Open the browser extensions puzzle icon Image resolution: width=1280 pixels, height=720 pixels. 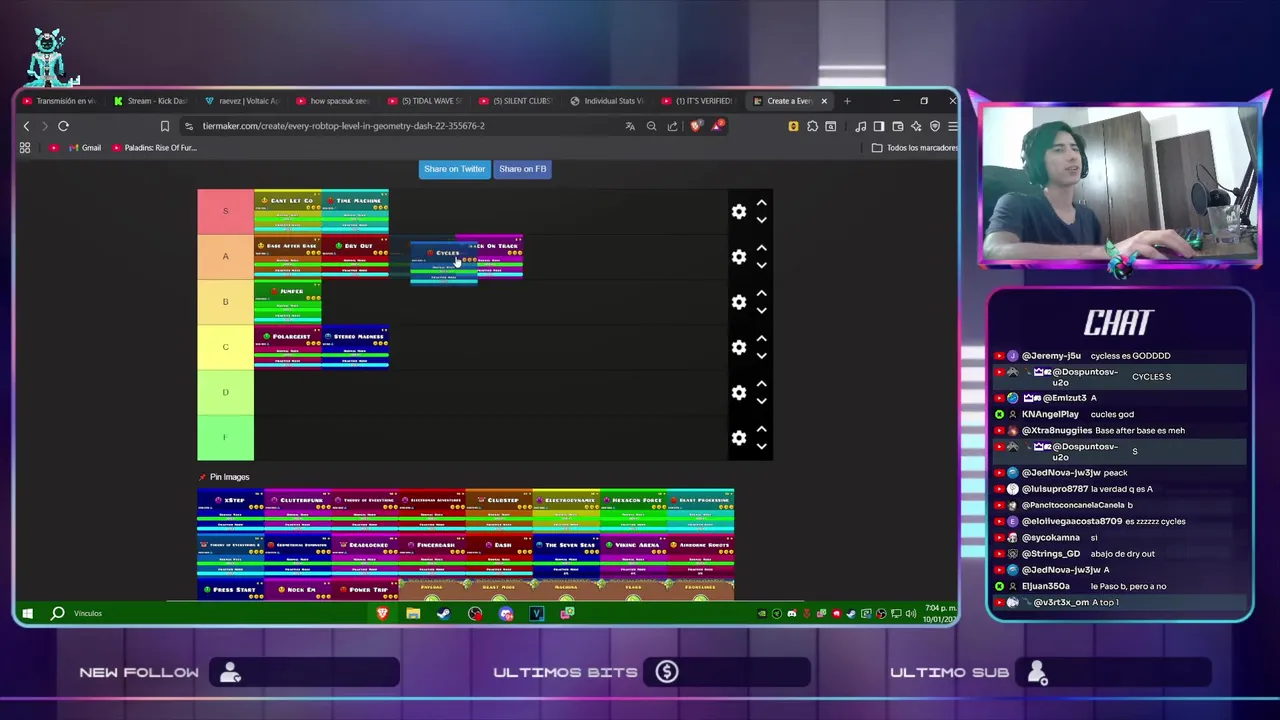(x=812, y=126)
